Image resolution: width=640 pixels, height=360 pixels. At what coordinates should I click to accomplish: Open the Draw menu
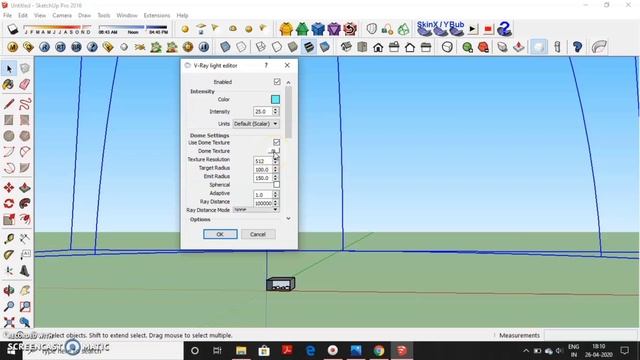(84, 16)
